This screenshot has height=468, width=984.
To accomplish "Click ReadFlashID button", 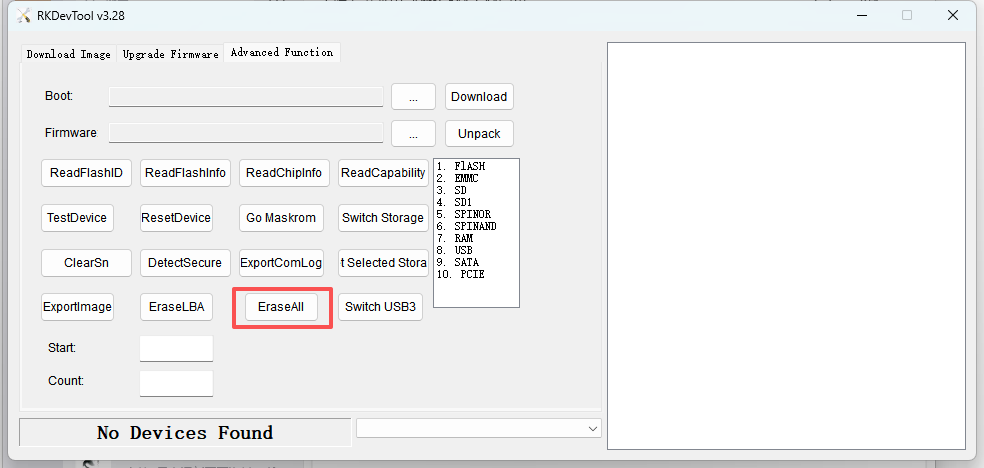I will pos(86,173).
